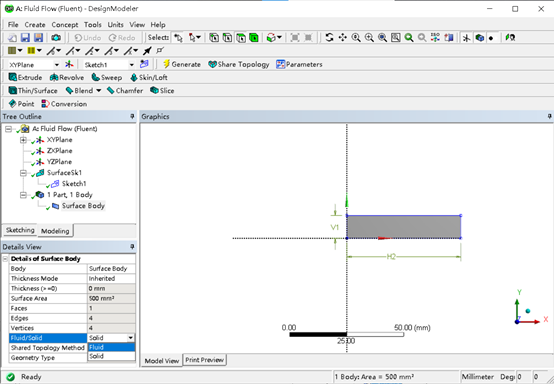Viewport: 554px width, 384px height.
Task: Click the green Previous View icon
Action: 409,37
